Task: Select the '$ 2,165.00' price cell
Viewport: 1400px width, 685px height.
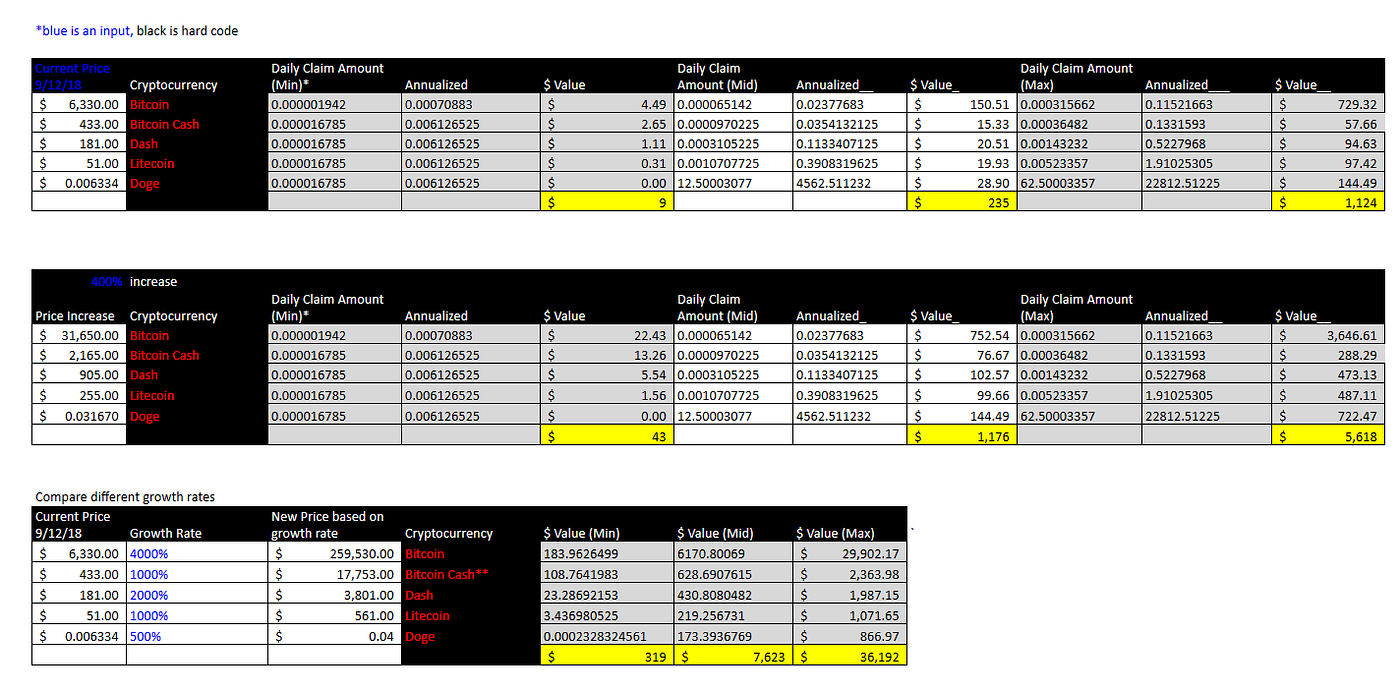Action: [x=79, y=355]
